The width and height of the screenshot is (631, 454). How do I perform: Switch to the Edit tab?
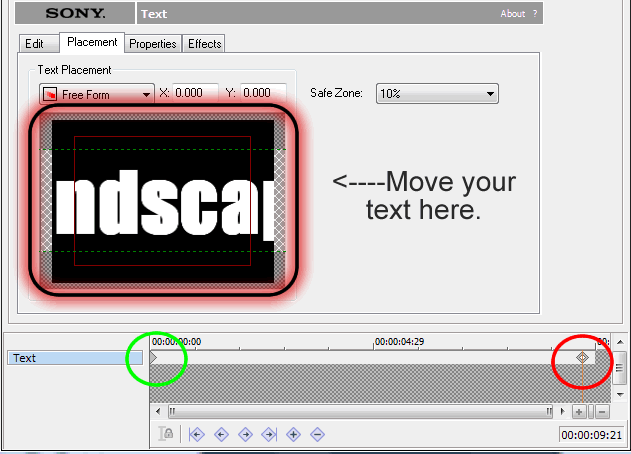34,44
